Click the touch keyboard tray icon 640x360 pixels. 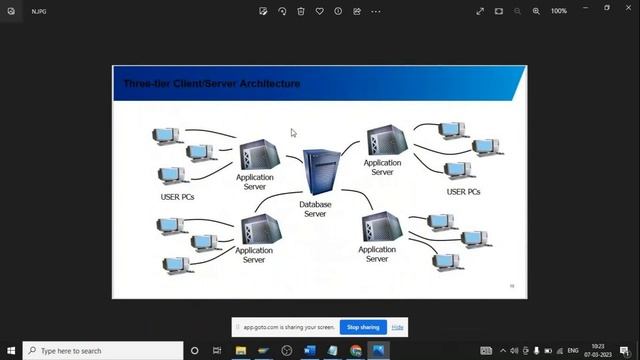(486, 351)
